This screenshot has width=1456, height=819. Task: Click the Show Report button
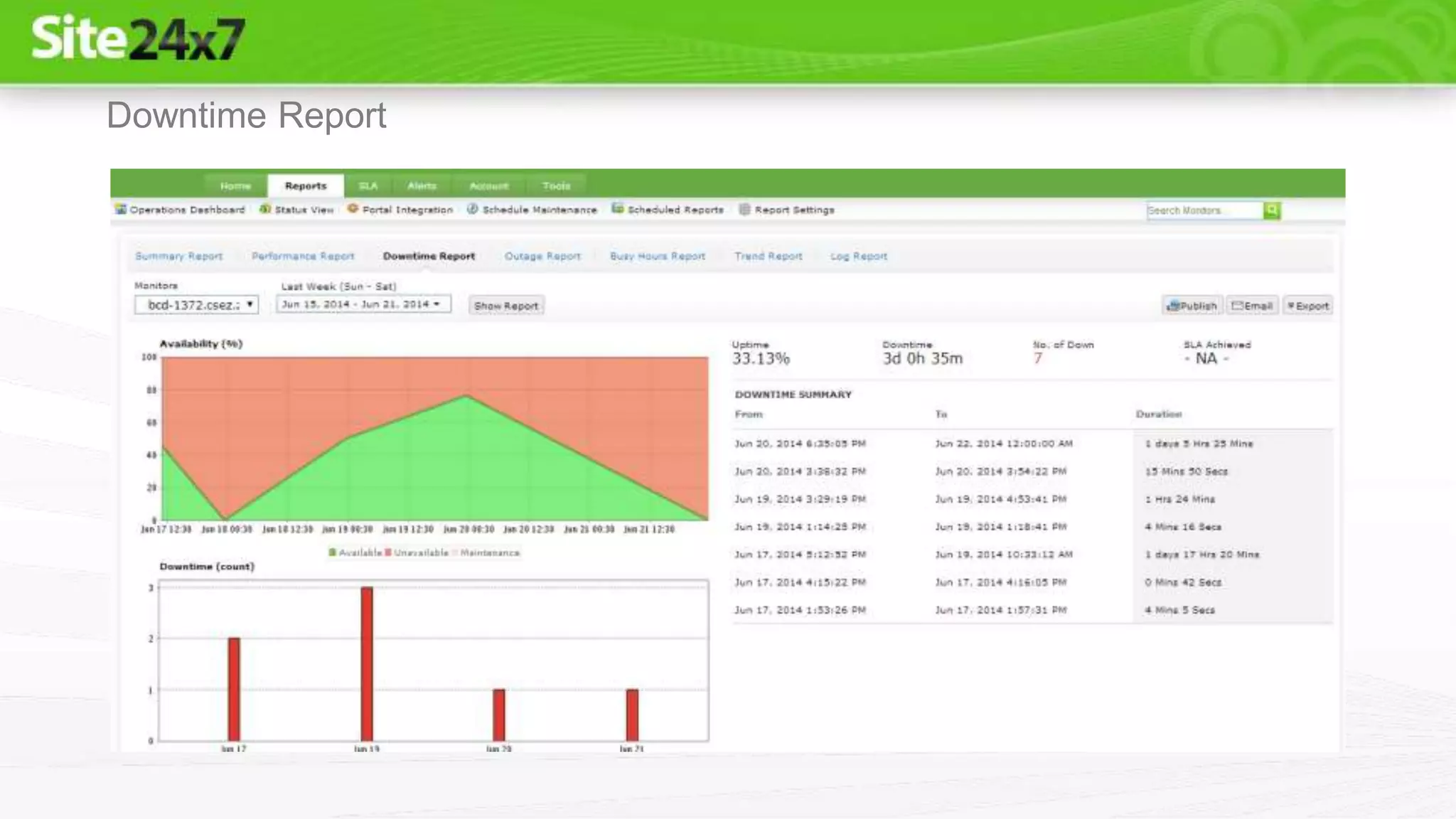[x=506, y=306]
